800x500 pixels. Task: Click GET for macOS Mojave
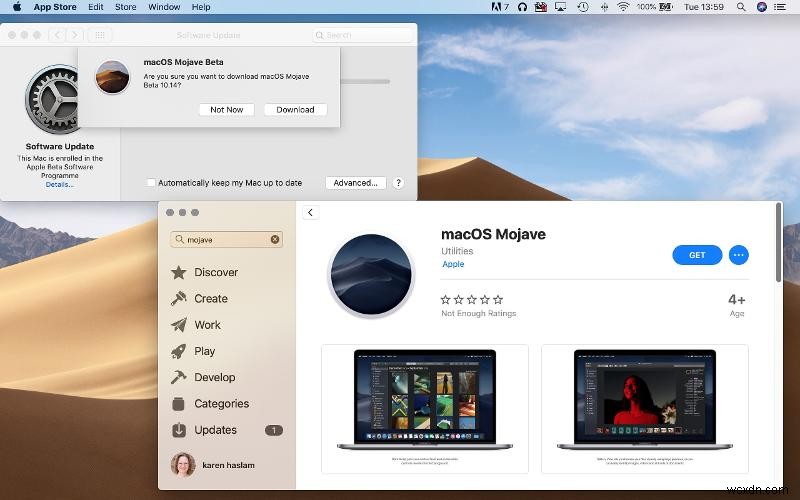point(697,255)
